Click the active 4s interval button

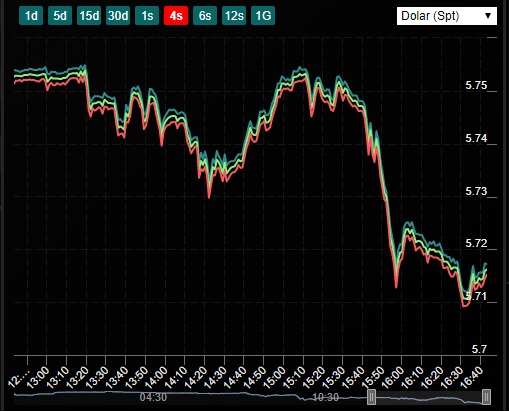click(x=176, y=16)
